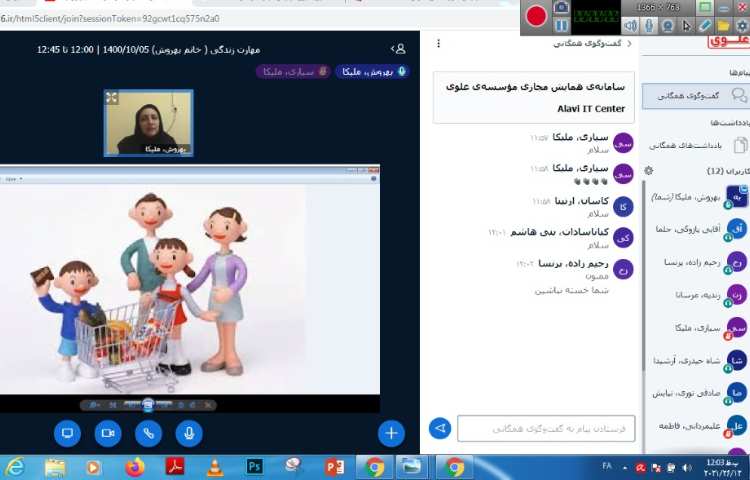Toggle mouse cursor capture in recorder toolbar

(x=686, y=25)
